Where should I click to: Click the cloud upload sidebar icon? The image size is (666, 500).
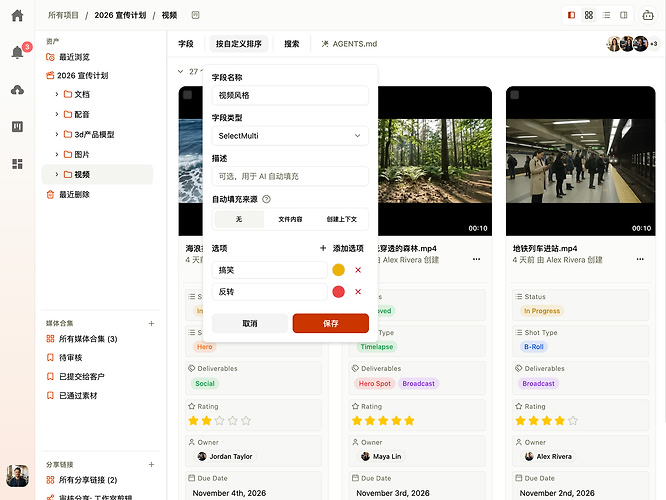[x=17, y=90]
